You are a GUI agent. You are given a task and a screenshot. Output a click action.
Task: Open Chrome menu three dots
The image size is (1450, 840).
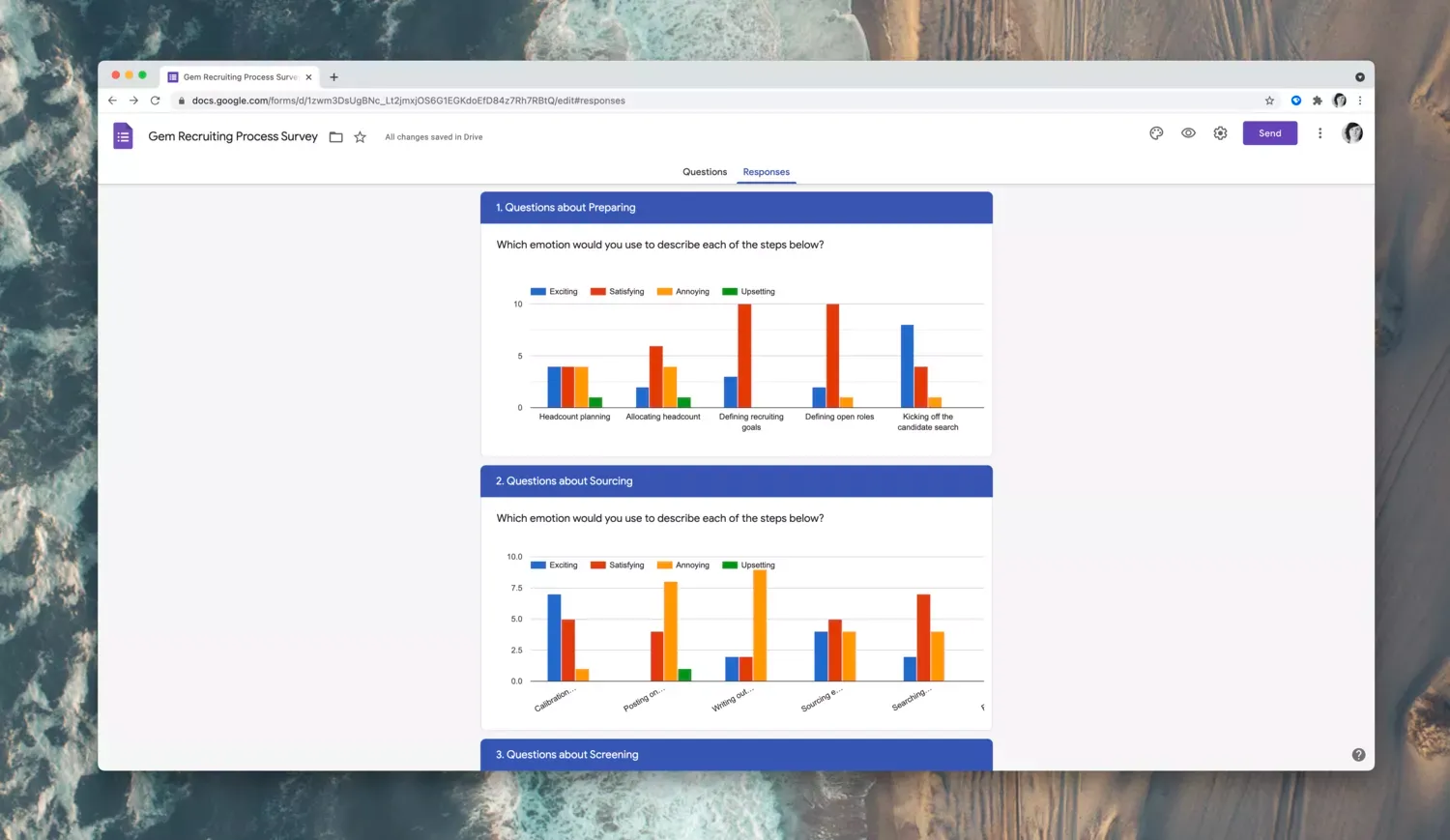click(1360, 101)
